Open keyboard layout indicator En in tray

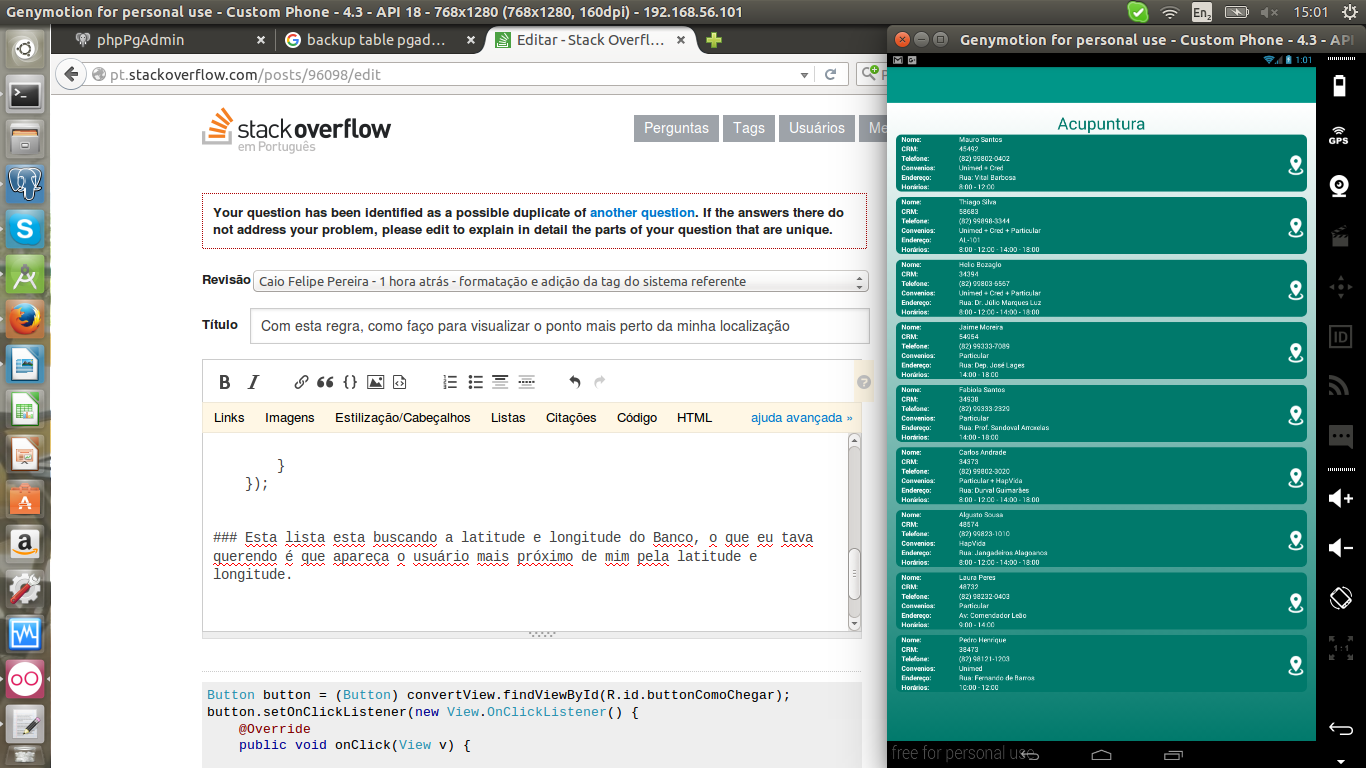click(x=1202, y=12)
